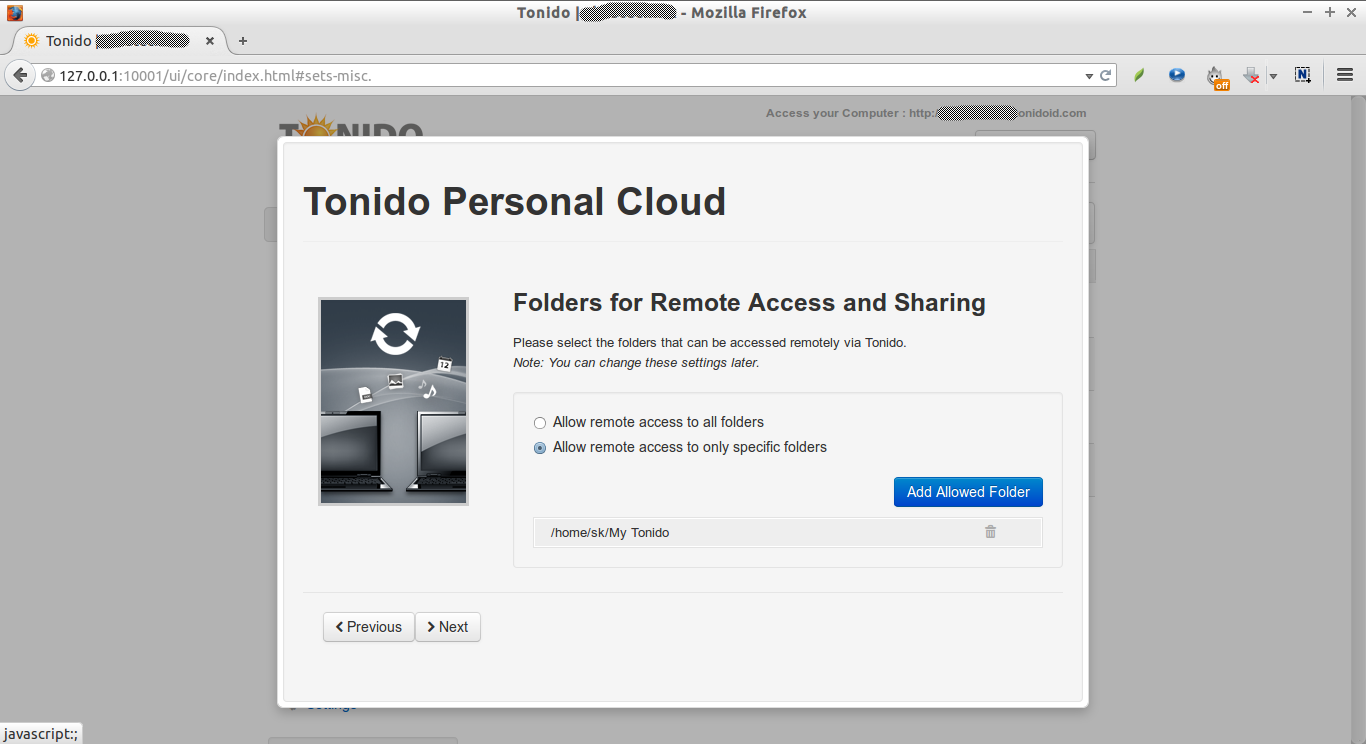Viewport: 1366px width, 744px height.
Task: Go to the Next setup step
Action: 448,627
